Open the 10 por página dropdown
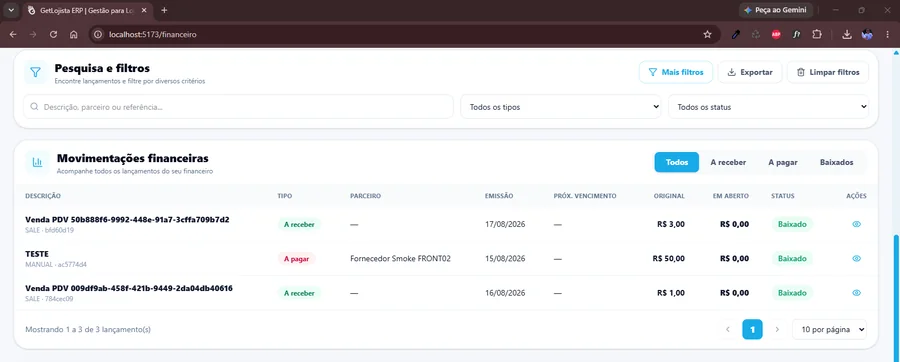The width and height of the screenshot is (900, 362). (x=829, y=329)
